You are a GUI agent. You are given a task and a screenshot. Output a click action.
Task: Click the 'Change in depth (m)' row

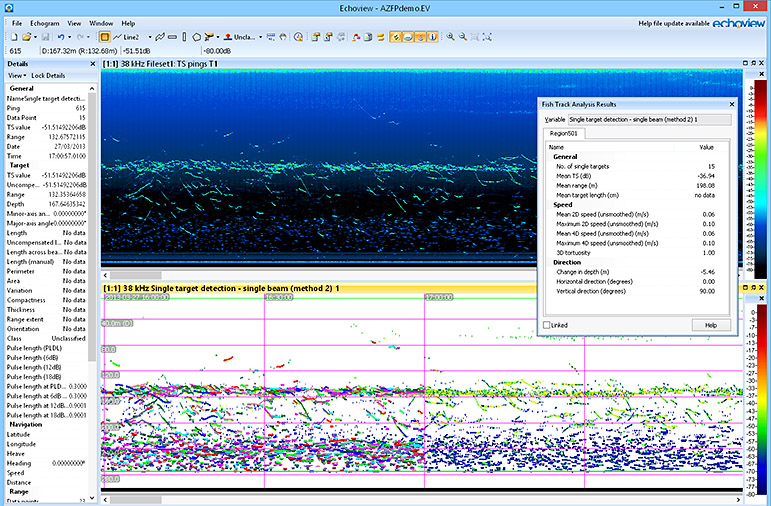click(x=635, y=272)
